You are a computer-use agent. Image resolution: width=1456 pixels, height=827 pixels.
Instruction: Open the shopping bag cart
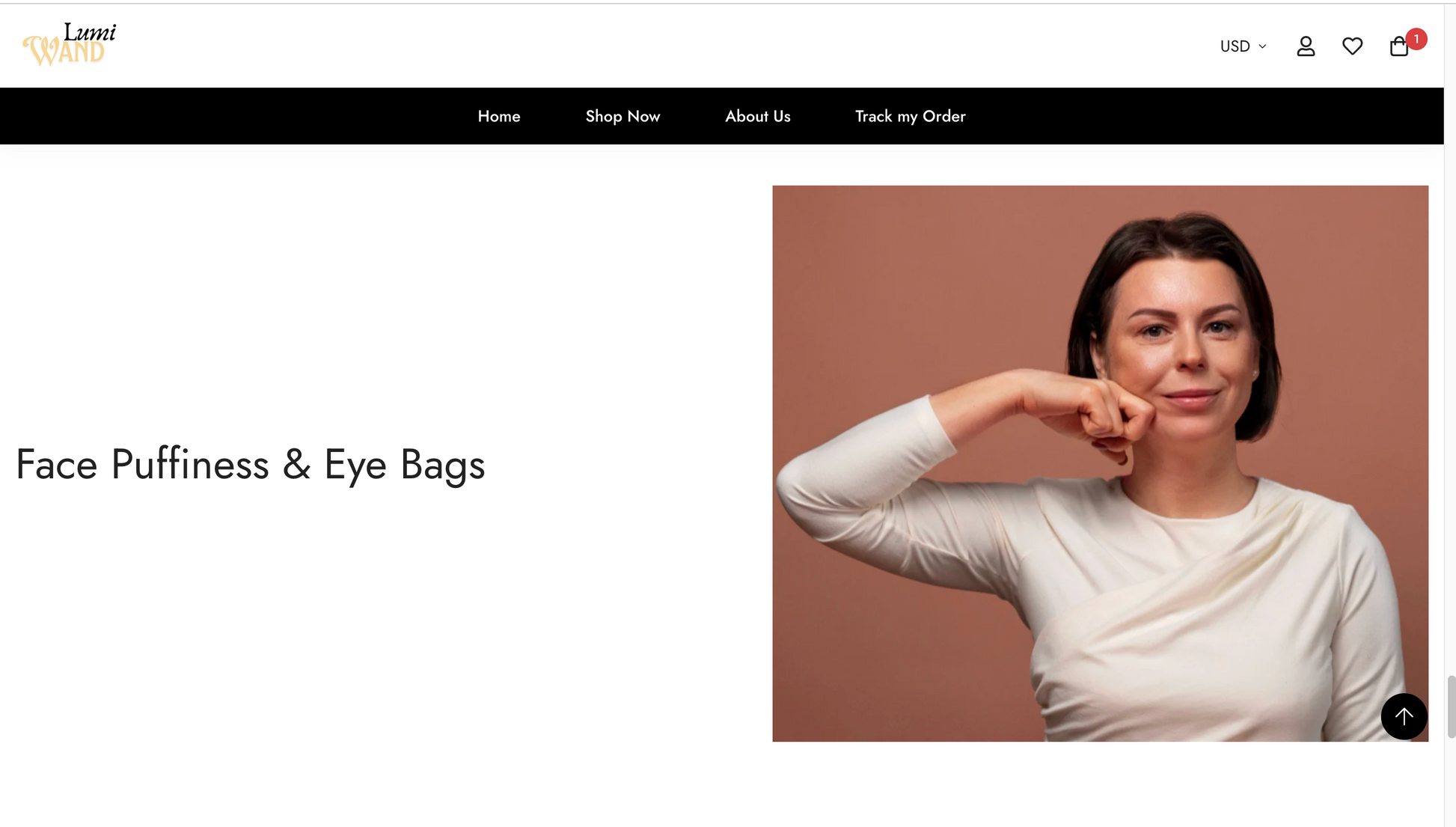1398,46
